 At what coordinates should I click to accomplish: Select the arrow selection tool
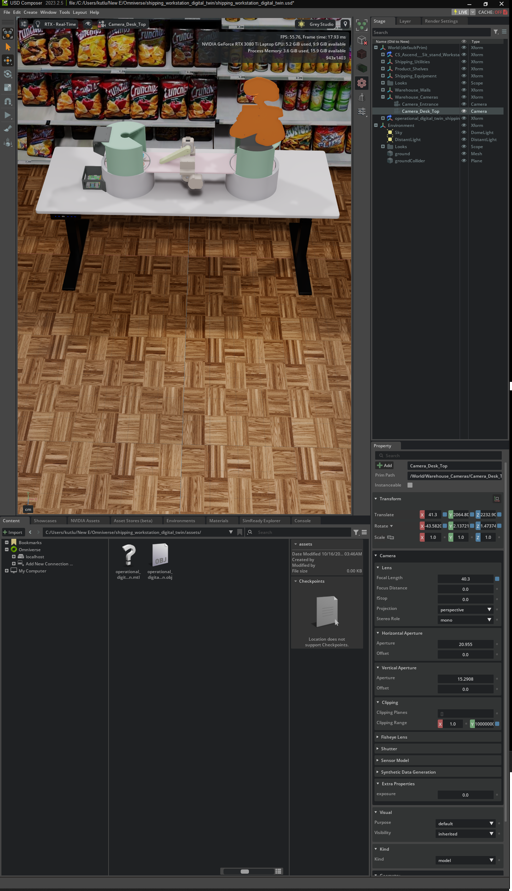[x=7, y=47]
